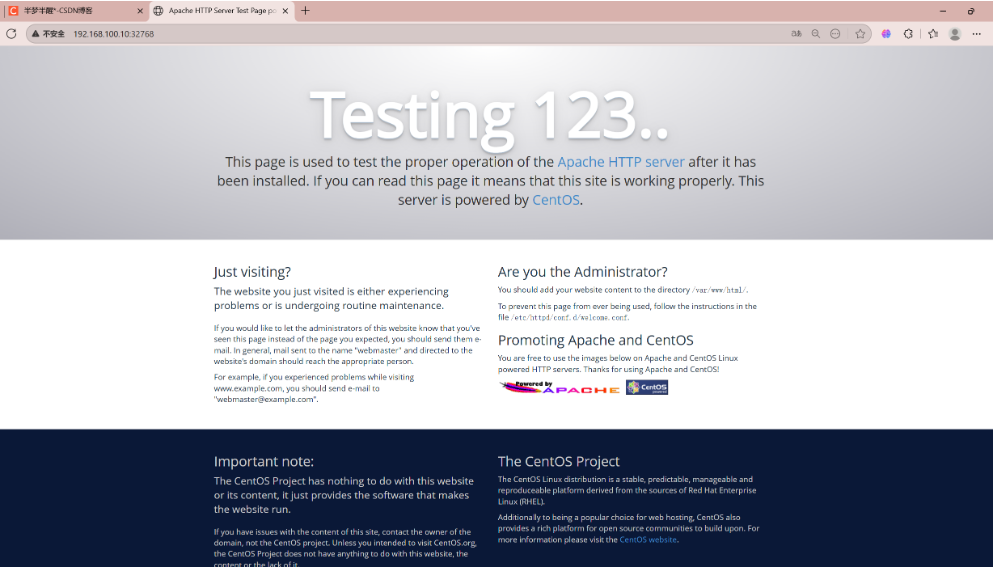
Task: Open the user profile avatar
Action: tap(954, 34)
